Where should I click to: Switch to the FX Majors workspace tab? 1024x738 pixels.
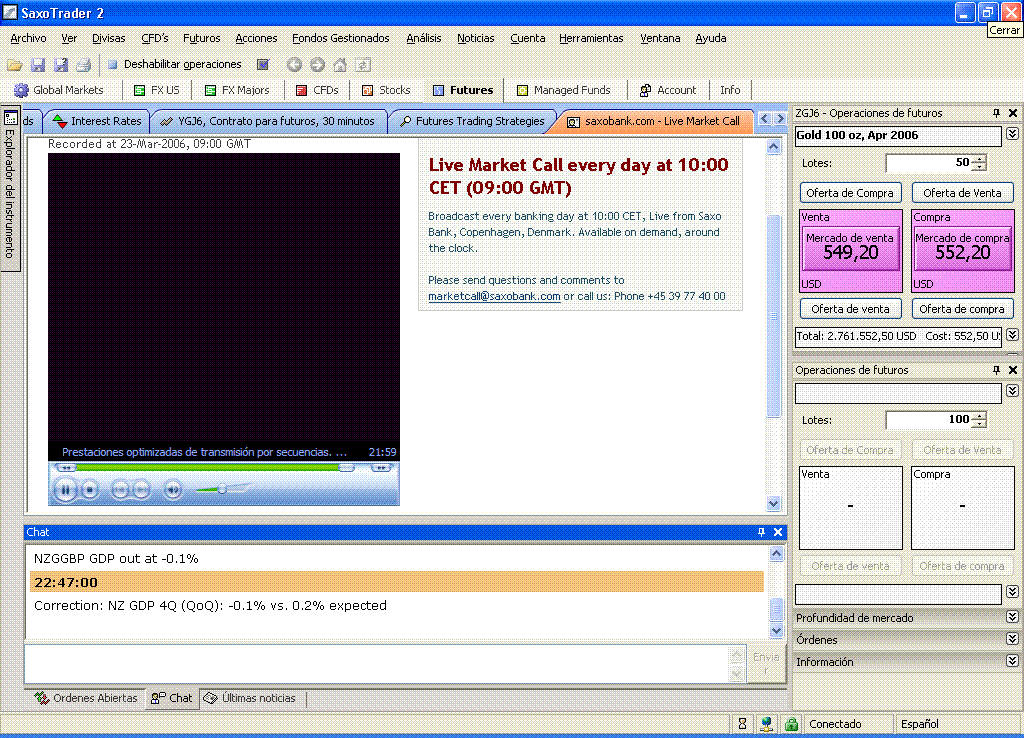237,90
